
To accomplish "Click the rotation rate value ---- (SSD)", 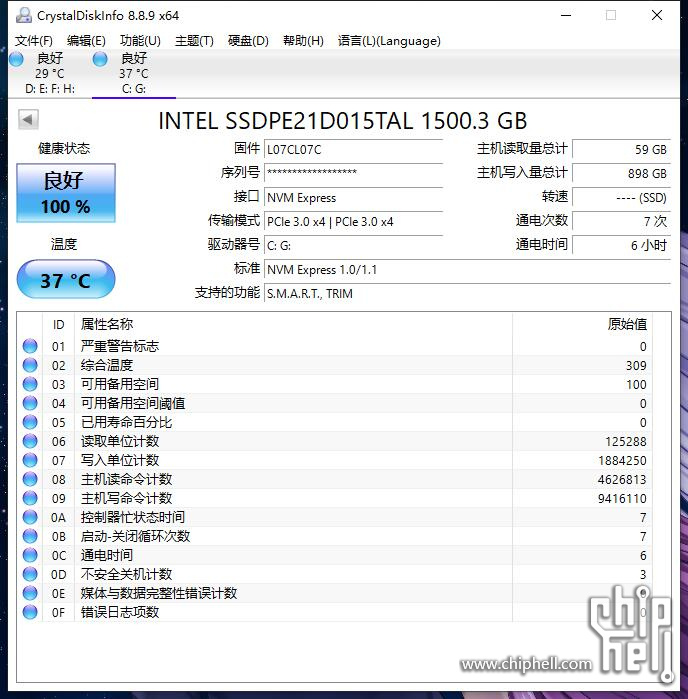I will [x=622, y=197].
